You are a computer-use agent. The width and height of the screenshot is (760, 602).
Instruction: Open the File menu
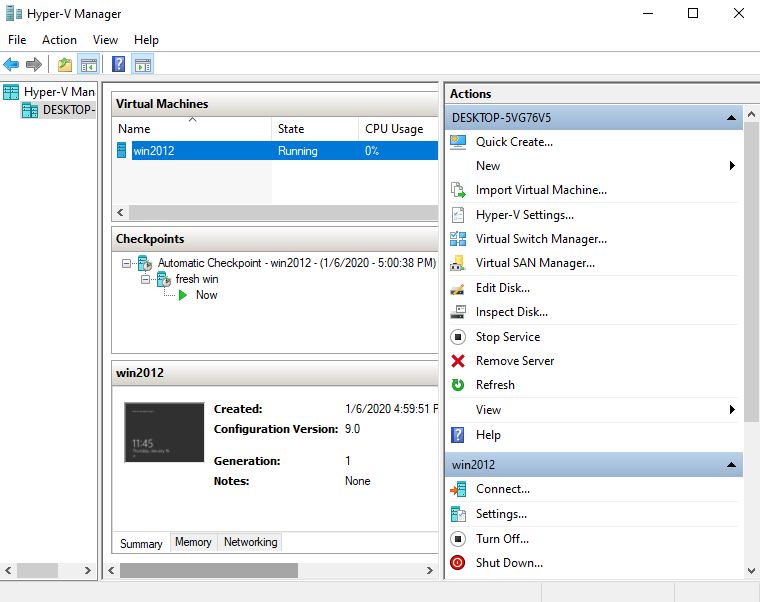(x=17, y=40)
